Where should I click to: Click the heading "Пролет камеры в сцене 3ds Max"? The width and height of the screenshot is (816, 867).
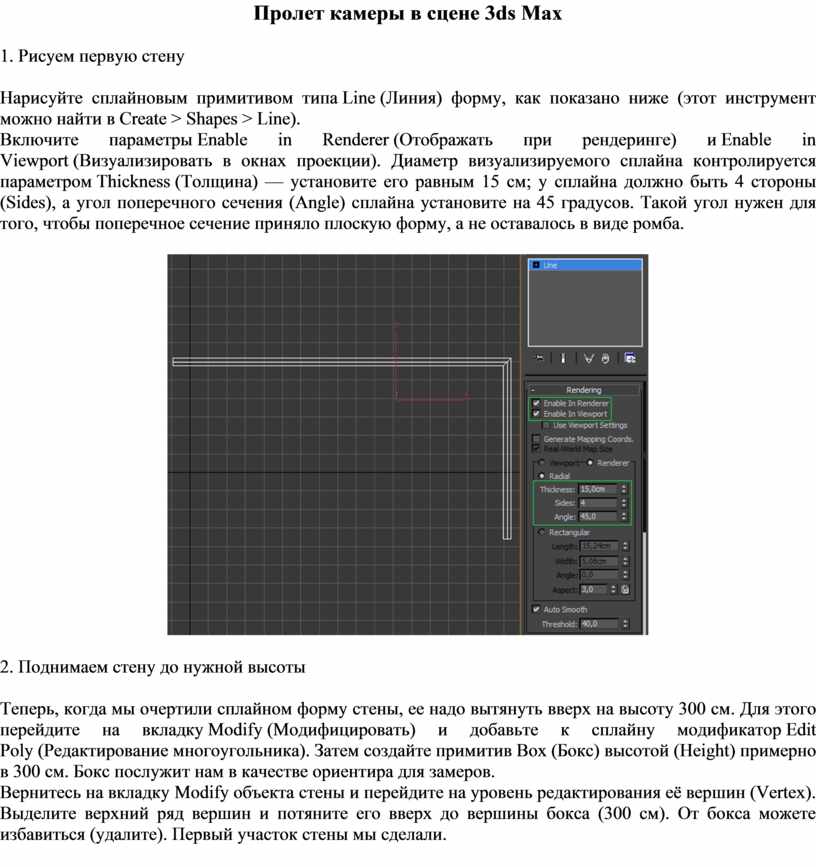tap(408, 13)
